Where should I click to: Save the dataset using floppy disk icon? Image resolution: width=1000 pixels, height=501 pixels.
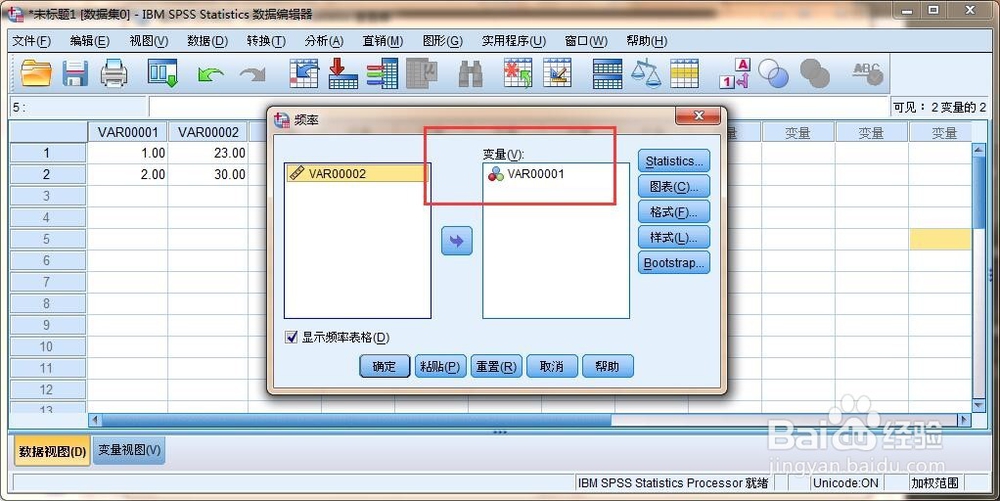(75, 73)
